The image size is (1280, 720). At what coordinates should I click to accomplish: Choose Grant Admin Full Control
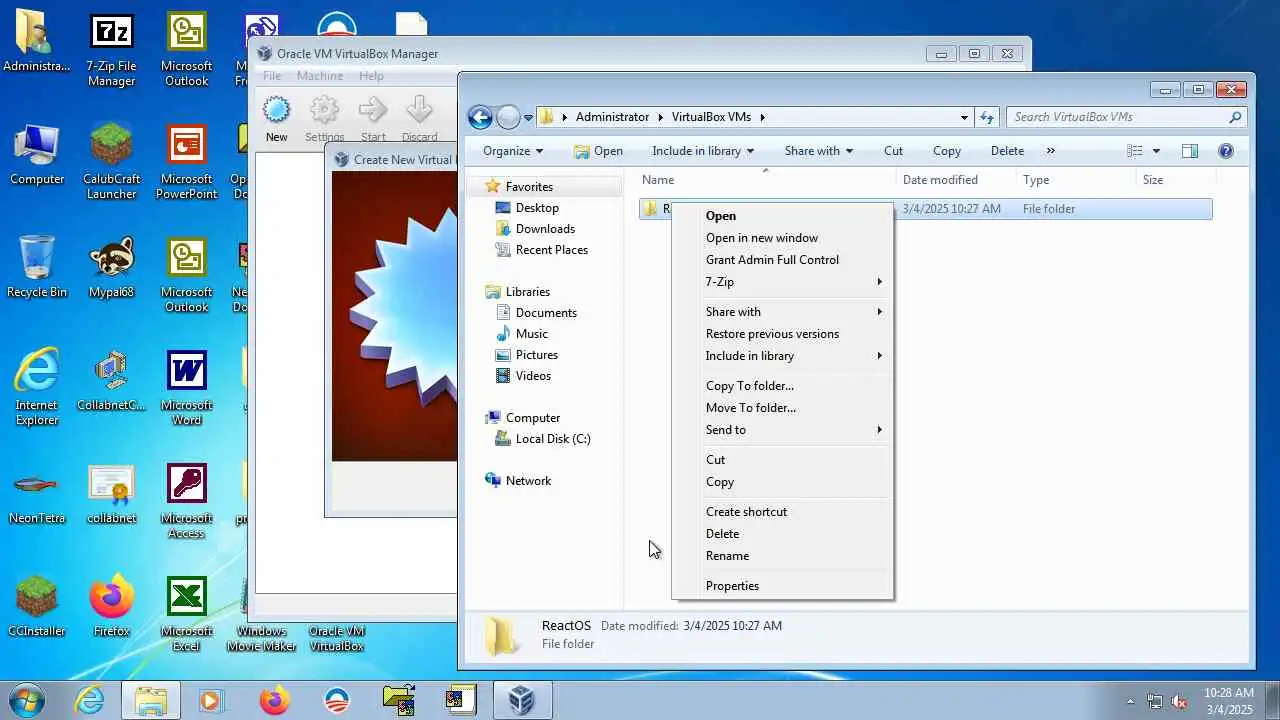(x=782, y=260)
